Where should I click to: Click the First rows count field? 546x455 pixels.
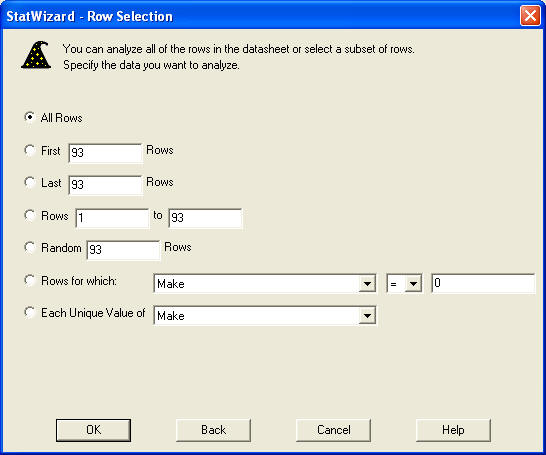(106, 153)
